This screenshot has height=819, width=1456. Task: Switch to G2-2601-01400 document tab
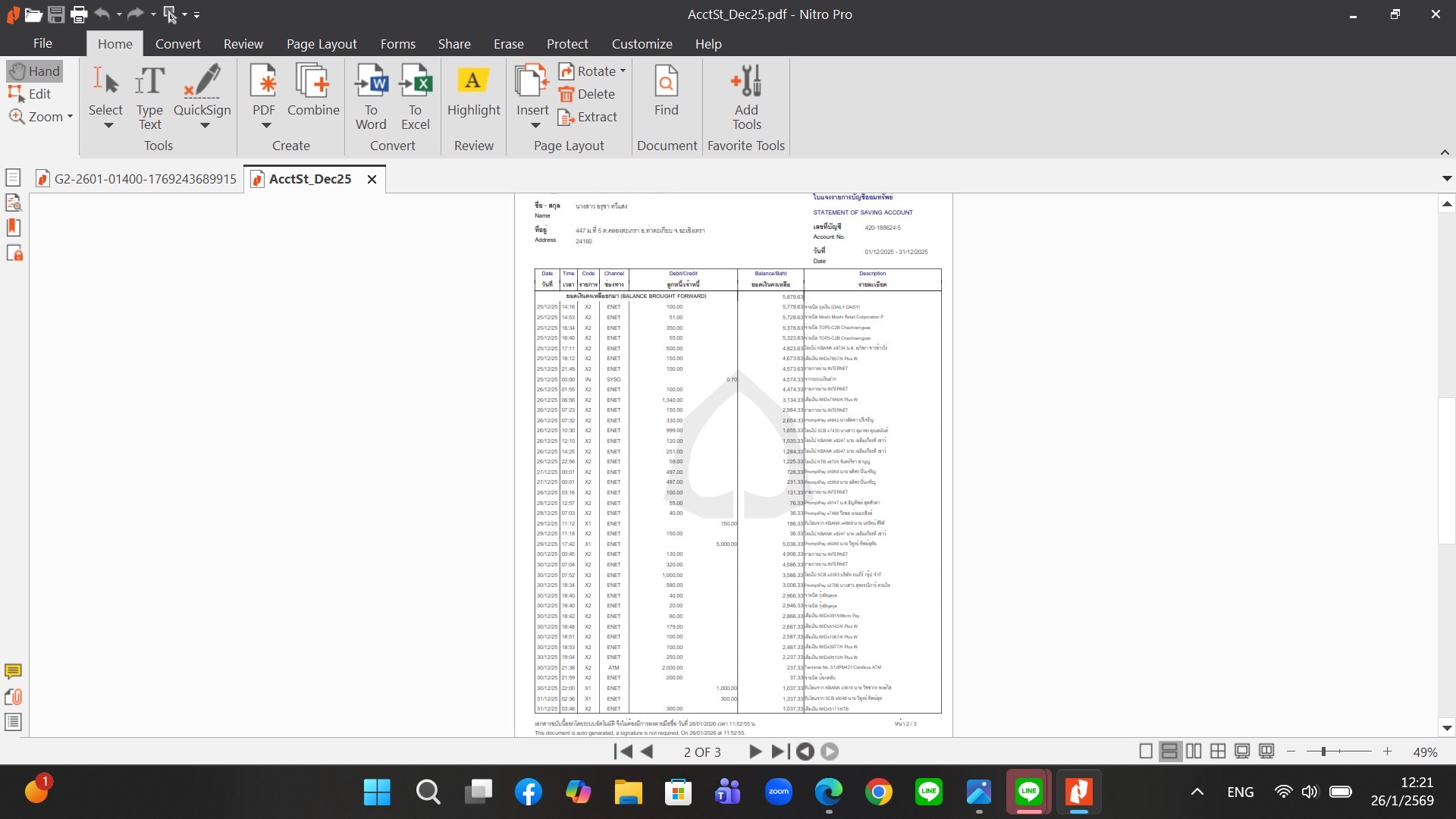click(136, 179)
